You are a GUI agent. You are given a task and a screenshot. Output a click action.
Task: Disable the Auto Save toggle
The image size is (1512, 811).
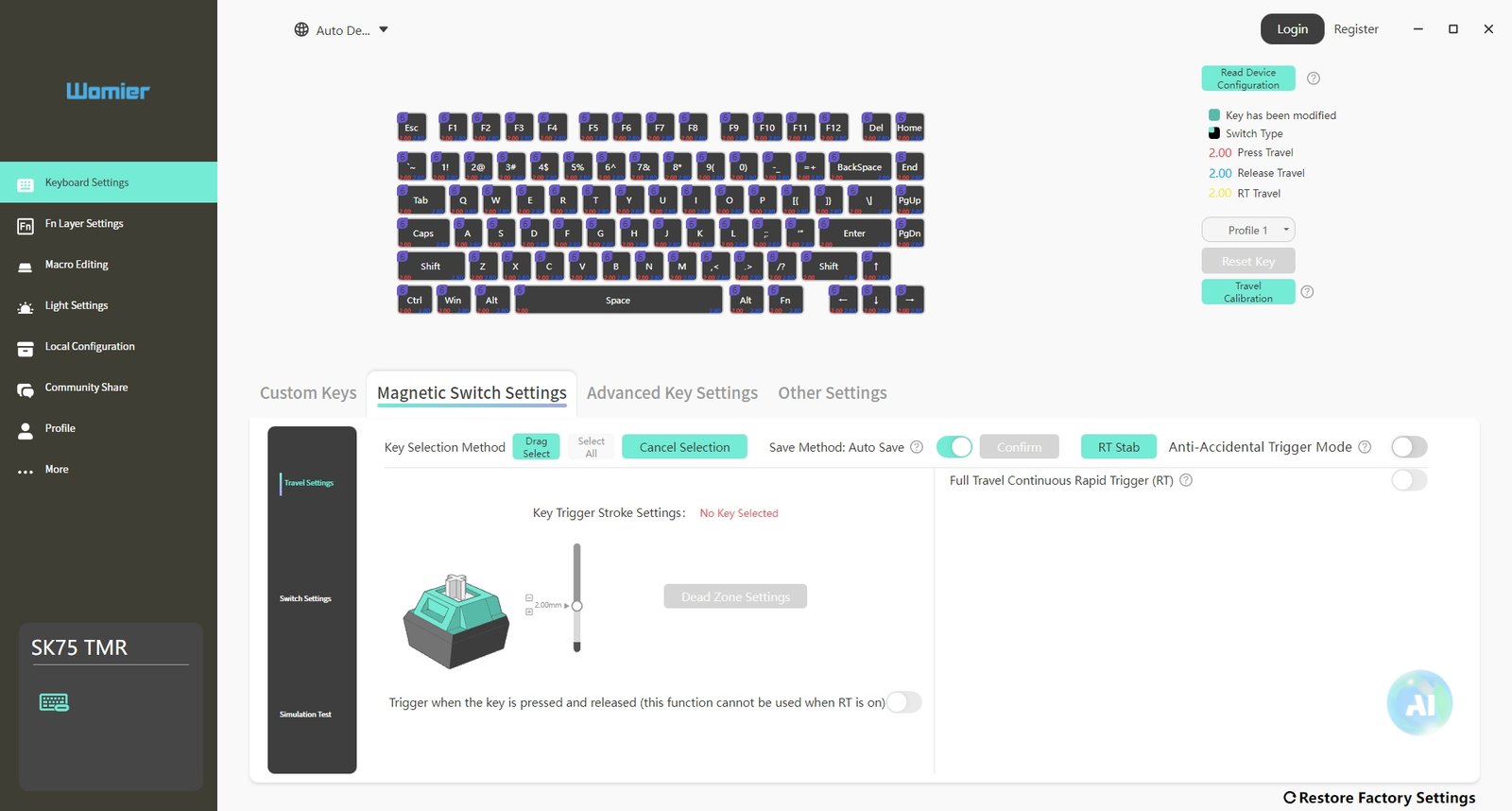tap(954, 447)
